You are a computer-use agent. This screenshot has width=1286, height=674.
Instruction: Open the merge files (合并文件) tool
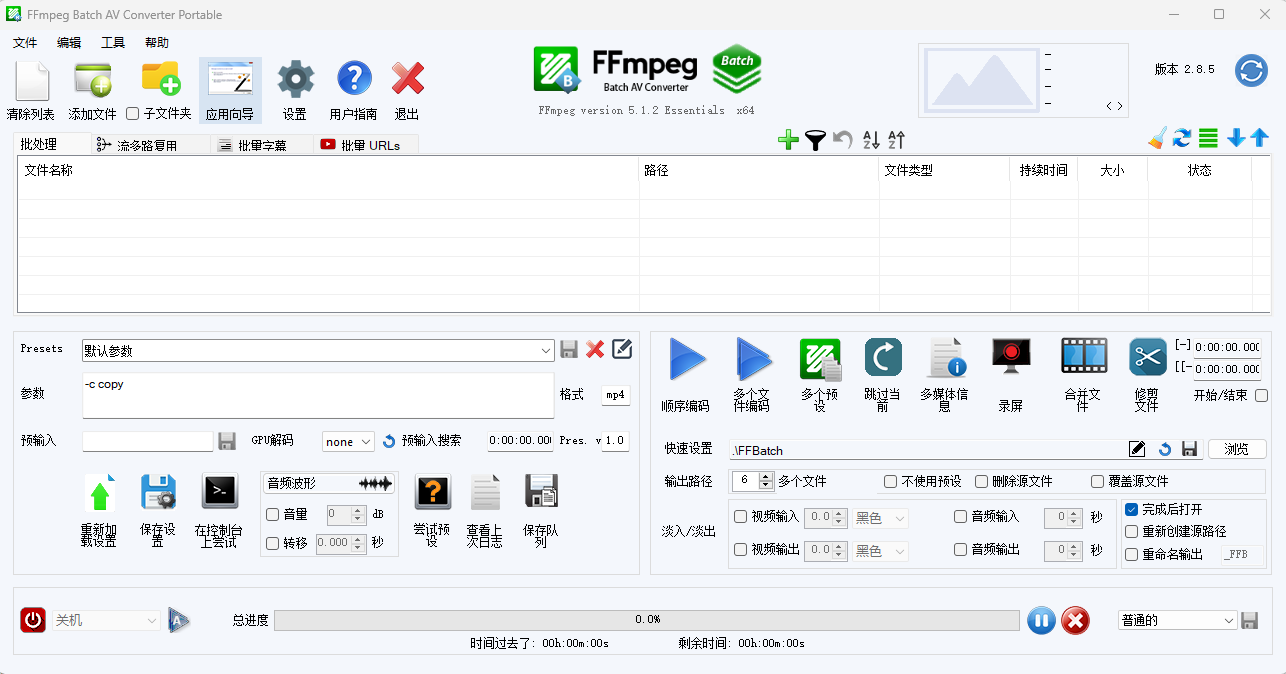1082,356
